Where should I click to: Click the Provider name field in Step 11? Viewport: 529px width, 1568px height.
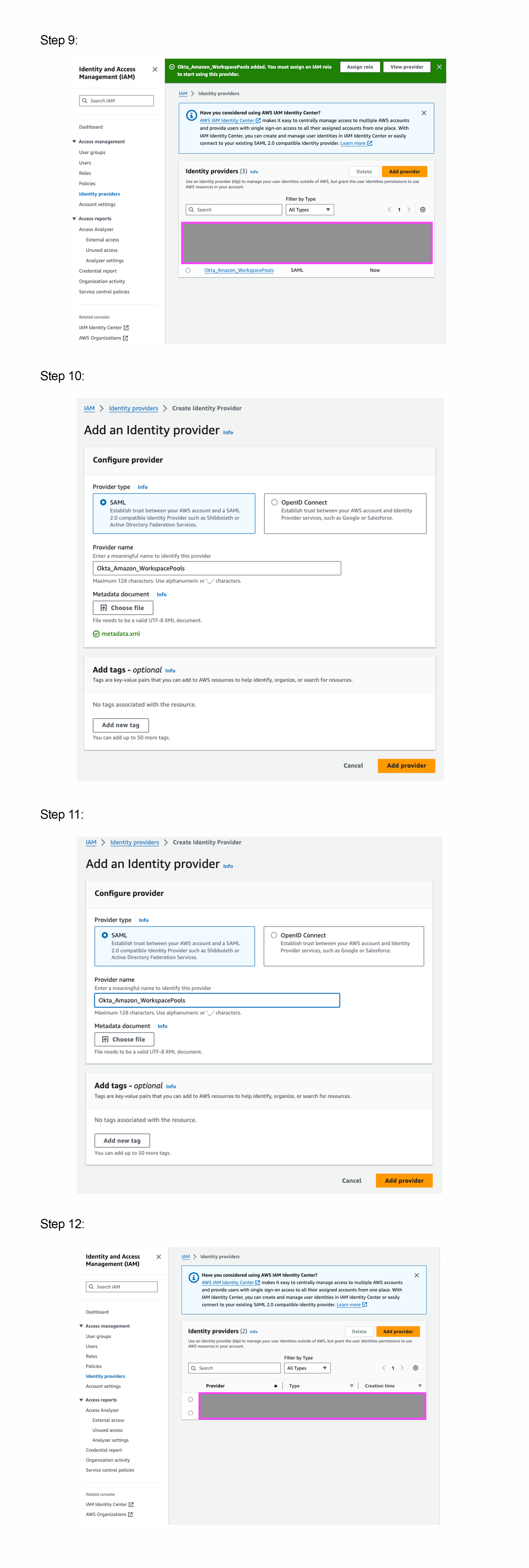pos(217,1000)
